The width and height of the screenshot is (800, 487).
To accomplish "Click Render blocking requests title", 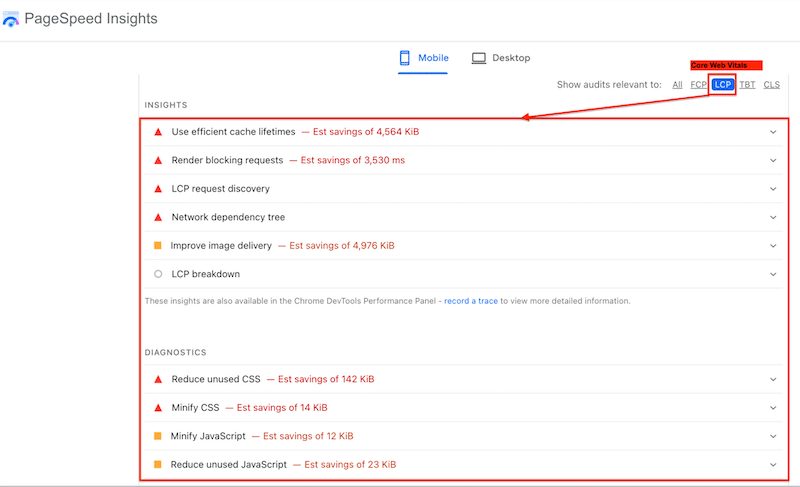I will pyautogui.click(x=227, y=160).
